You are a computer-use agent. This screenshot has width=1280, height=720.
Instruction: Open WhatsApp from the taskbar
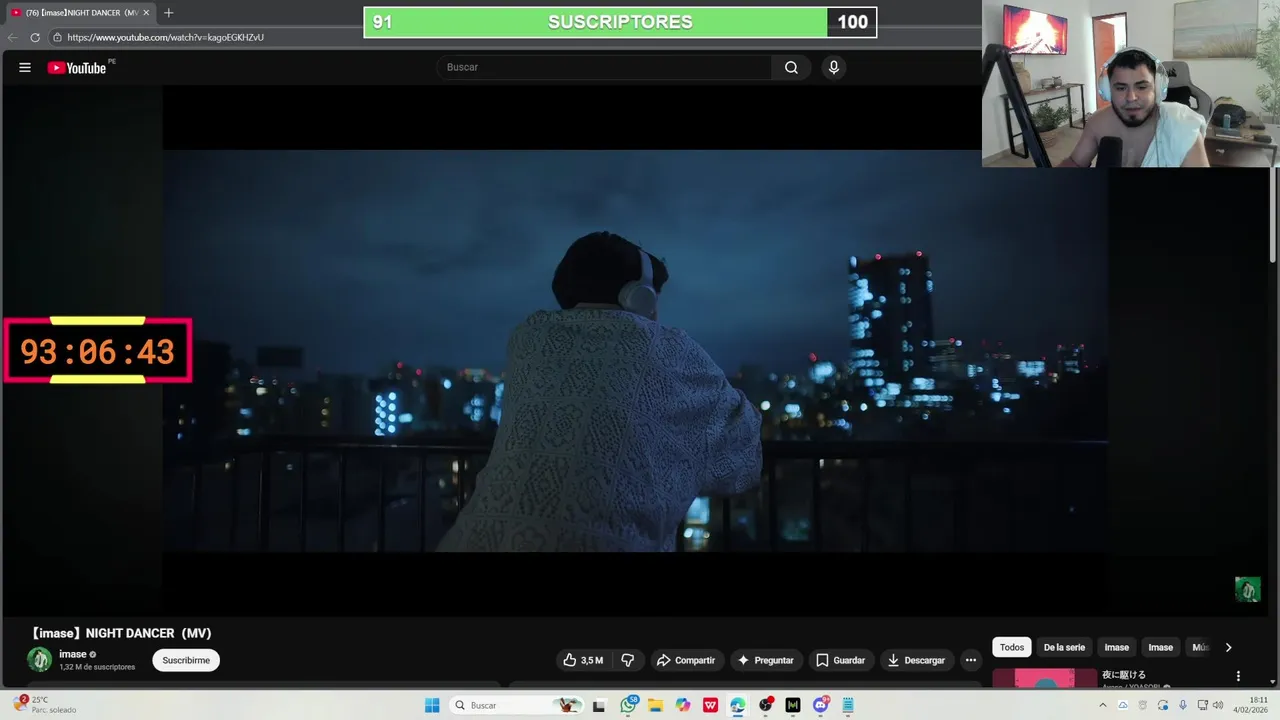tap(628, 705)
